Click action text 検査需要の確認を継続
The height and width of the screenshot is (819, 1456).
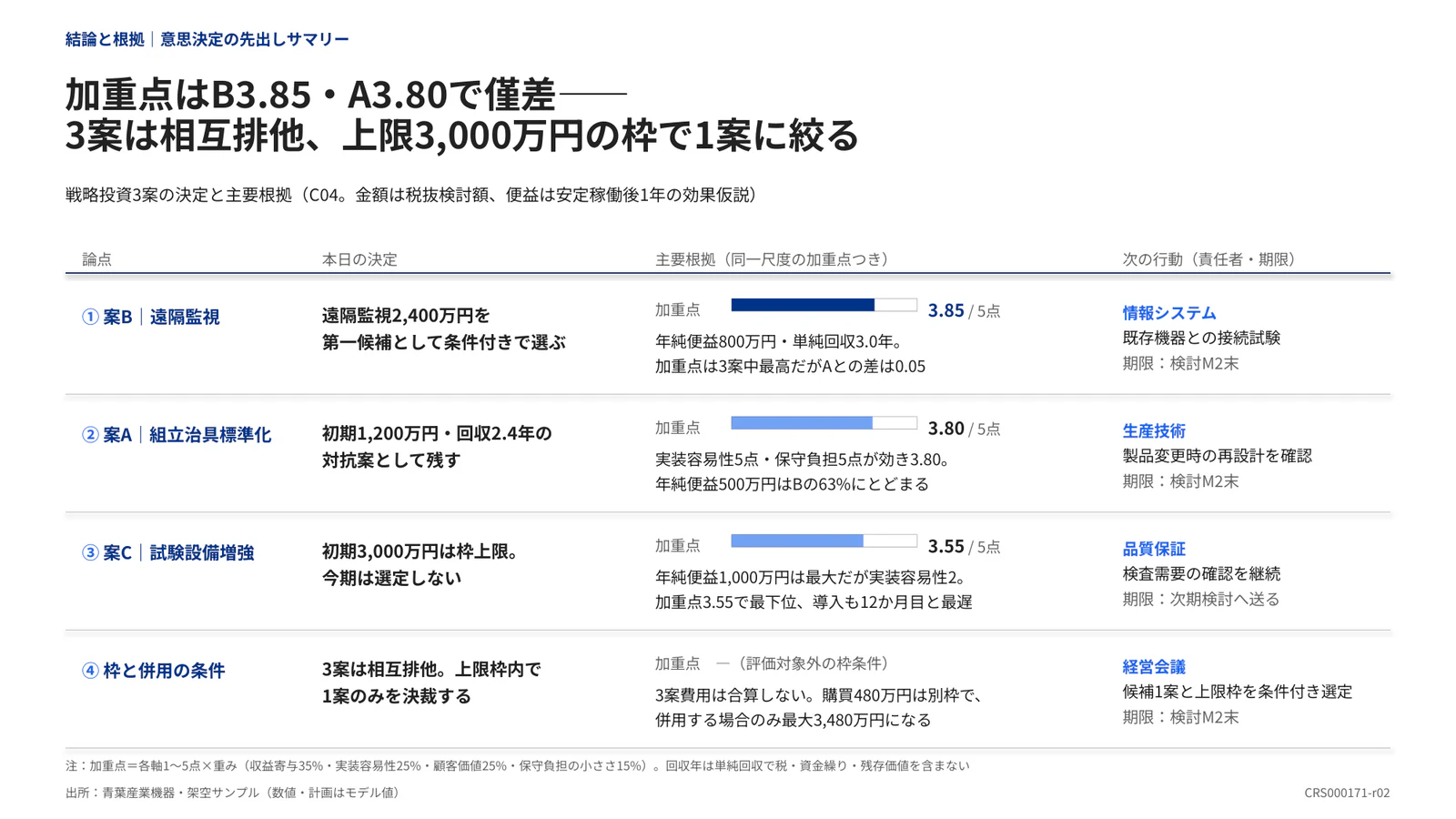[x=1201, y=573]
